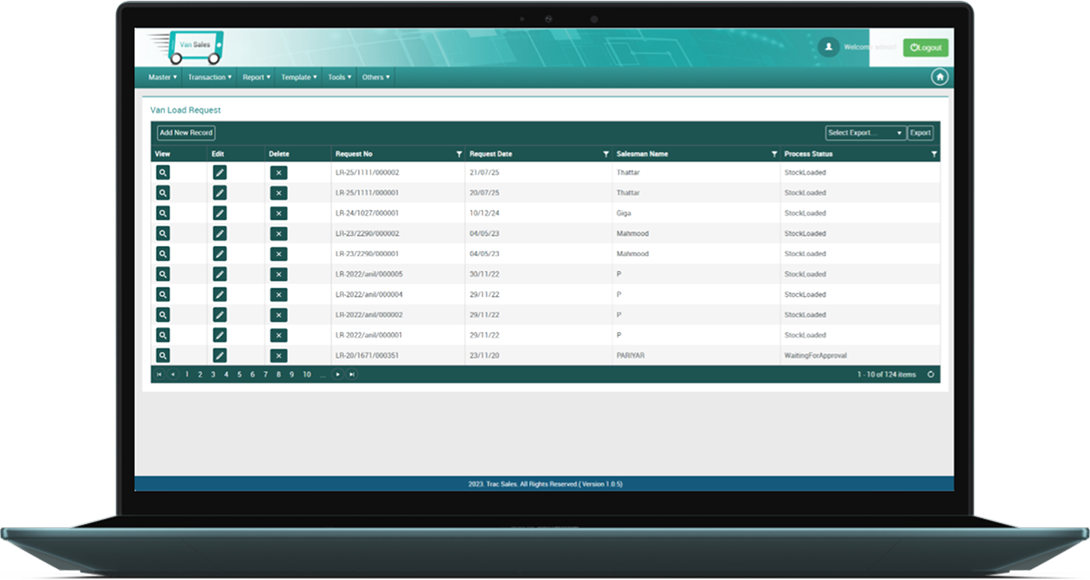This screenshot has height=580, width=1090.
Task: Click the home icon in the navigation bar
Action: point(939,77)
